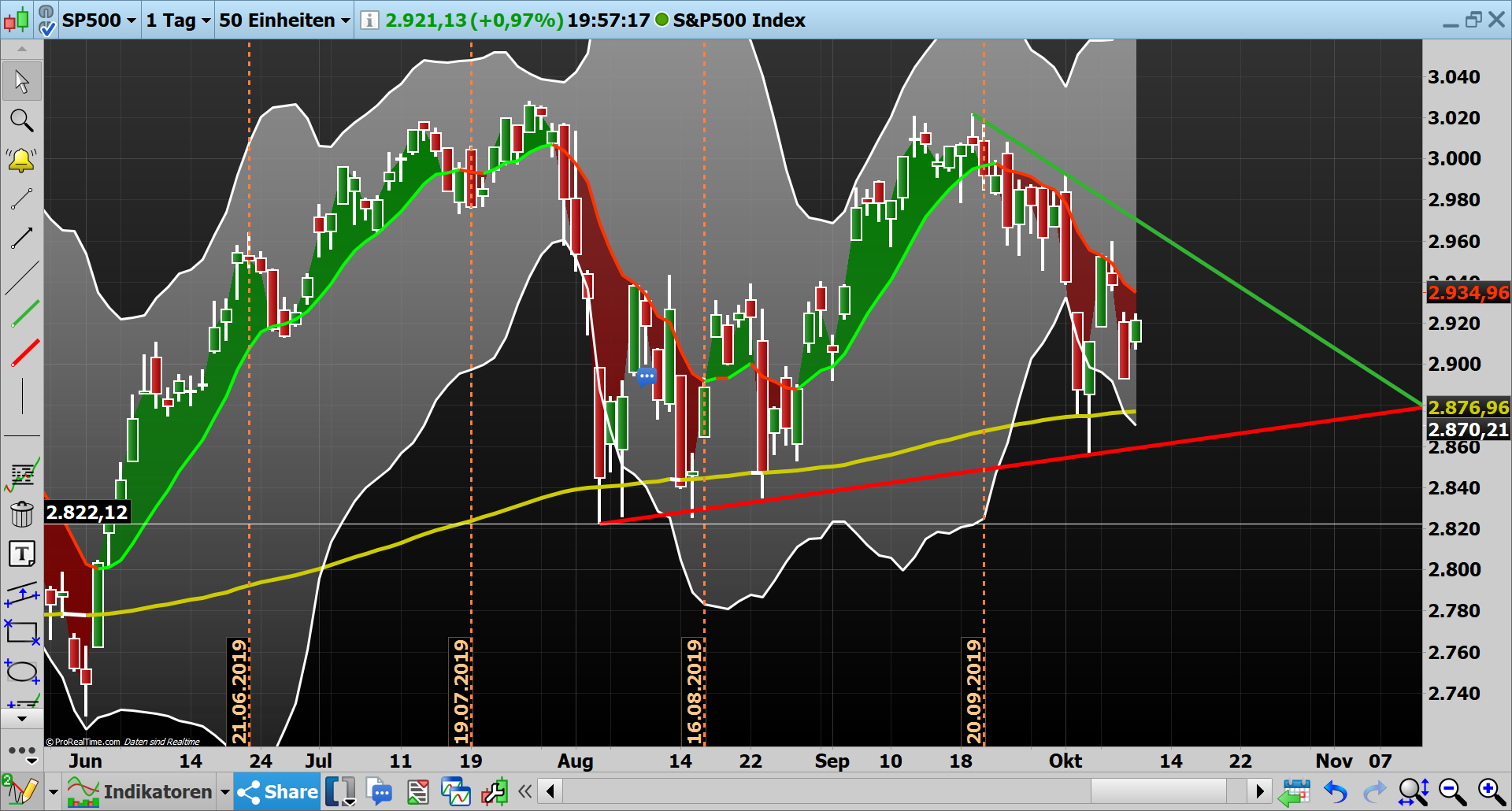Expand the pencil tool dropdown arrow
This screenshot has height=811, width=1512.
(x=53, y=792)
